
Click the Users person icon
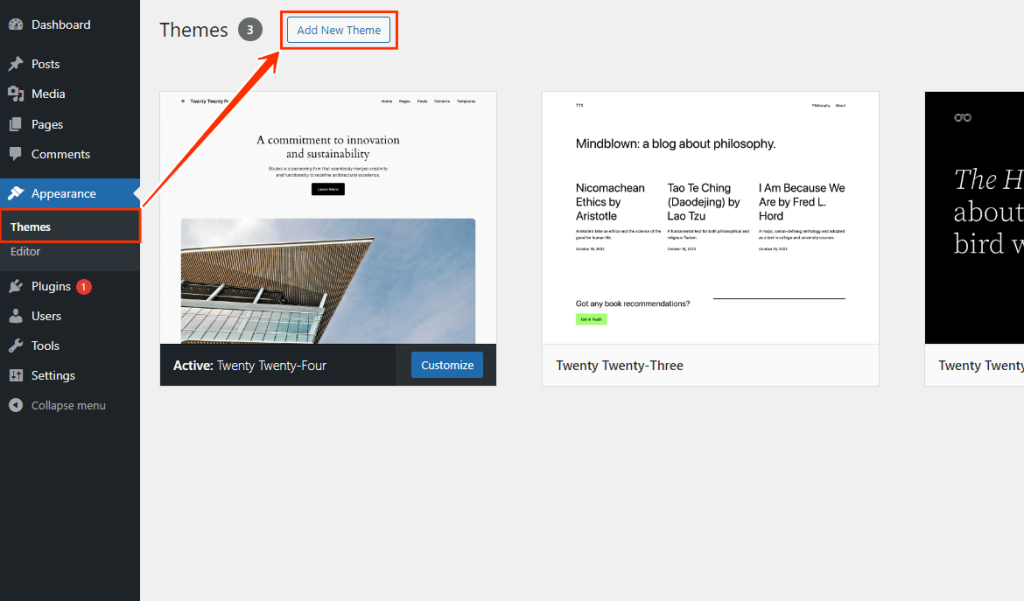16,316
